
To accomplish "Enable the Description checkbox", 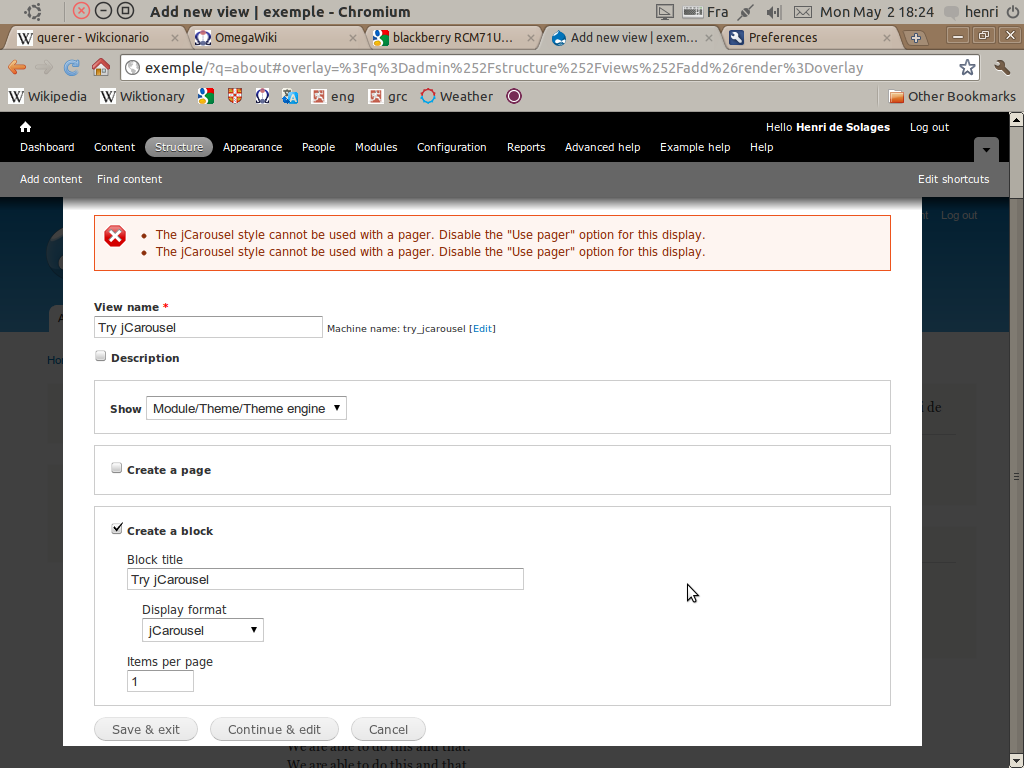I will (101, 356).
